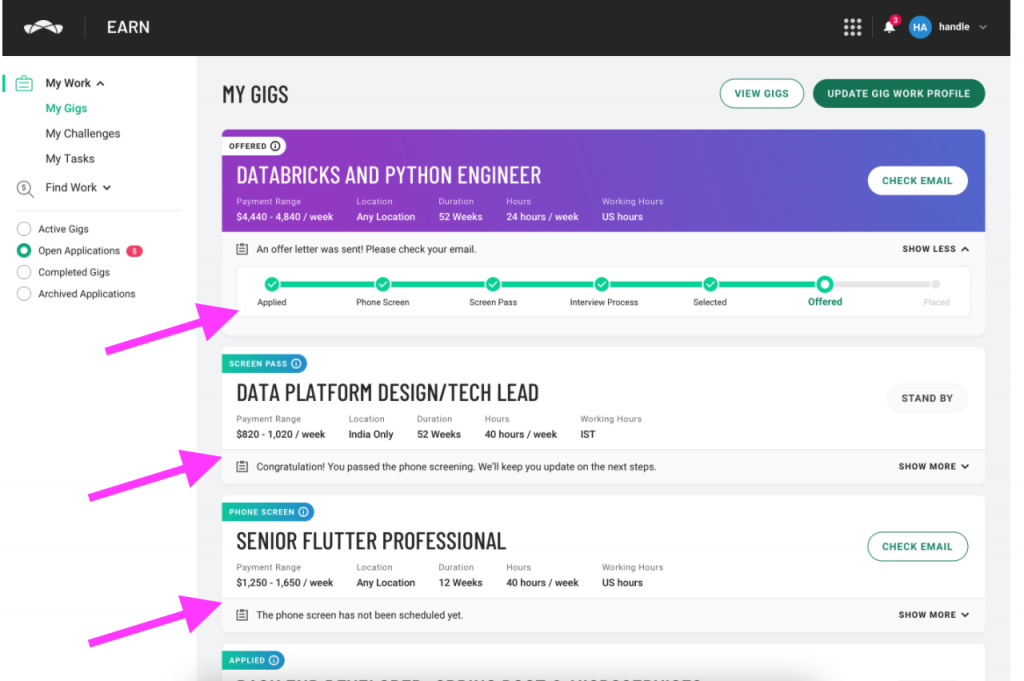Screen dimensions: 1024x681
Task: Click the My Work briefcase icon
Action: [x=24, y=84]
